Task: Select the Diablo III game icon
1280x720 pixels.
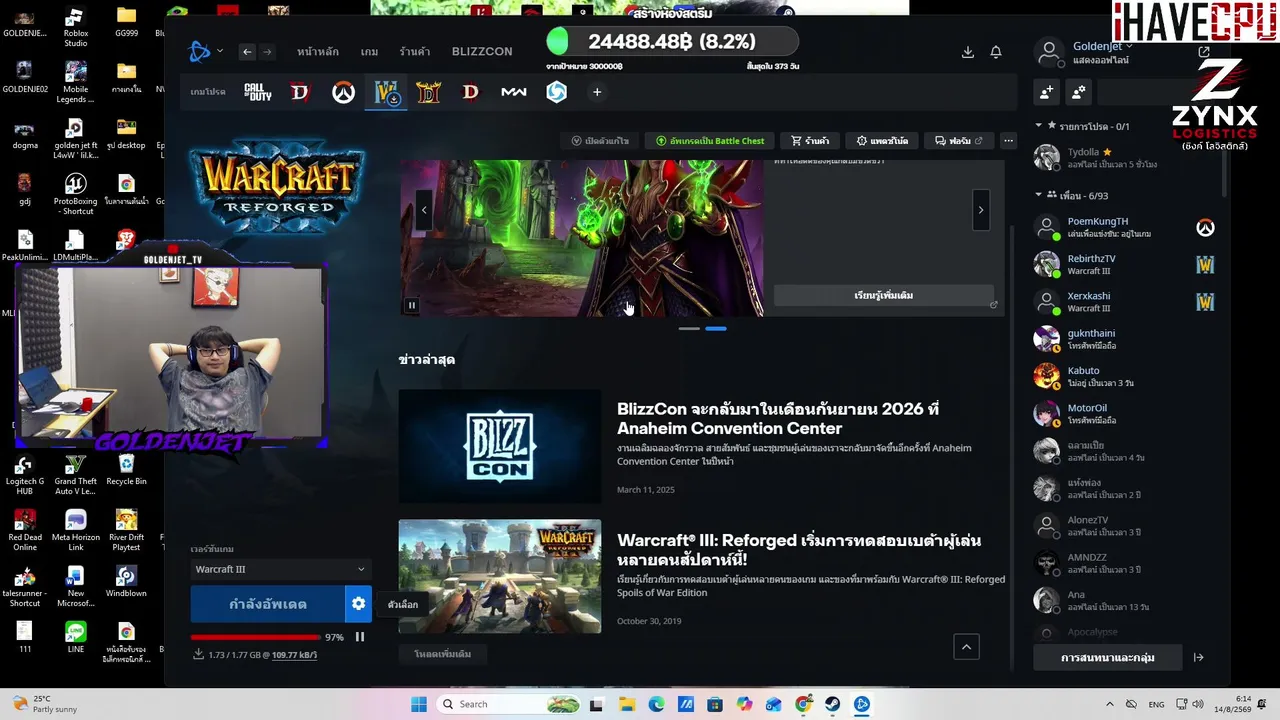Action: pyautogui.click(x=471, y=92)
